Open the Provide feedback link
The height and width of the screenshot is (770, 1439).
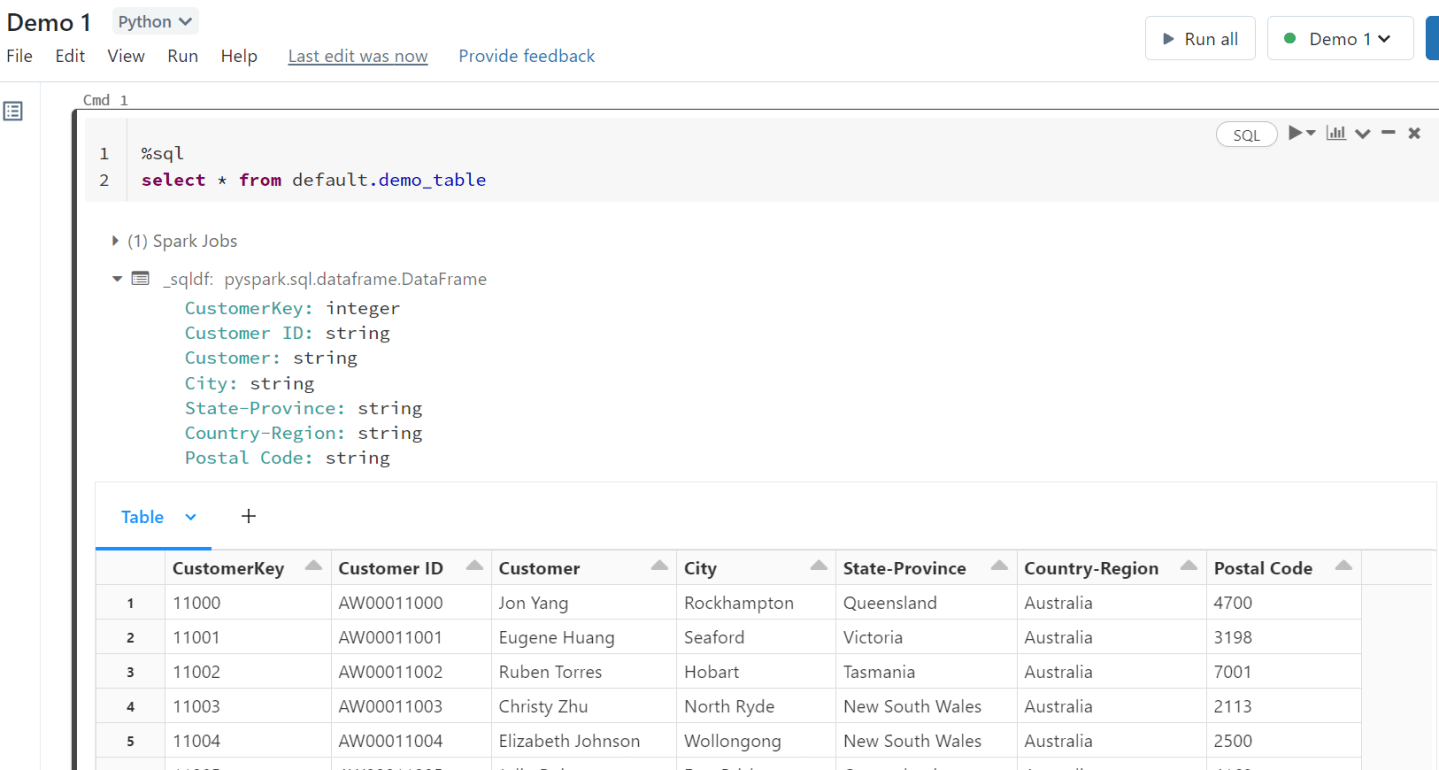526,56
